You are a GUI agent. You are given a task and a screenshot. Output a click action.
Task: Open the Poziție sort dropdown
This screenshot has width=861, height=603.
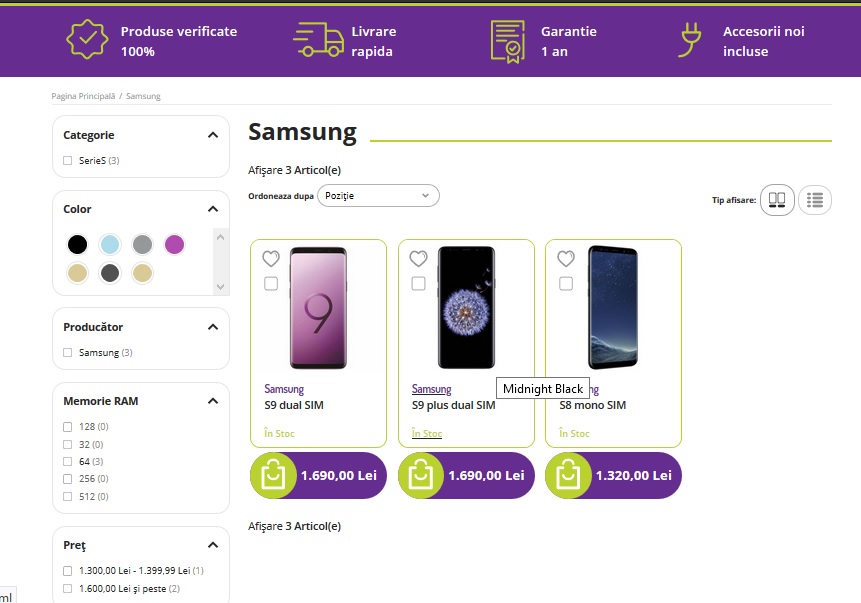point(378,196)
